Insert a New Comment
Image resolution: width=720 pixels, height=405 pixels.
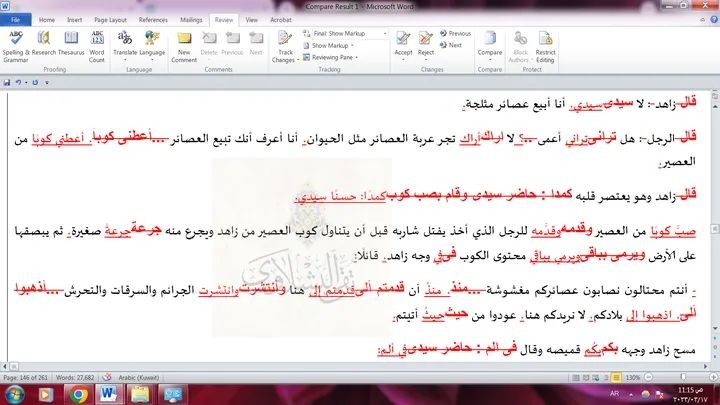184,47
